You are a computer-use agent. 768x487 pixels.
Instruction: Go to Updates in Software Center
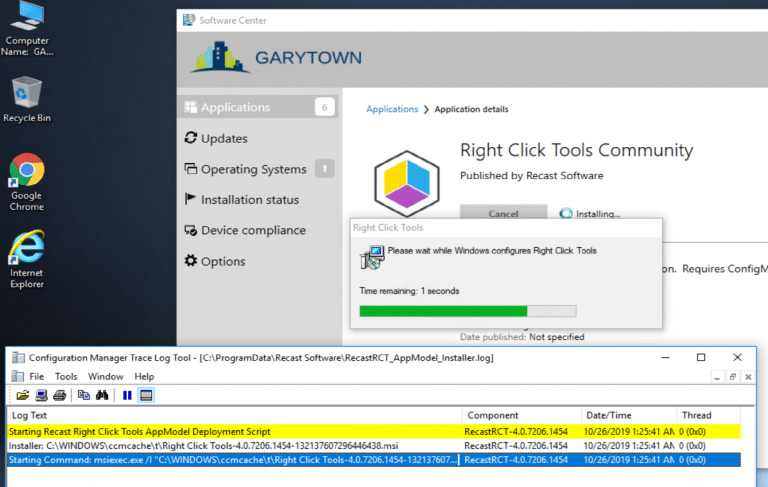tap(223, 138)
